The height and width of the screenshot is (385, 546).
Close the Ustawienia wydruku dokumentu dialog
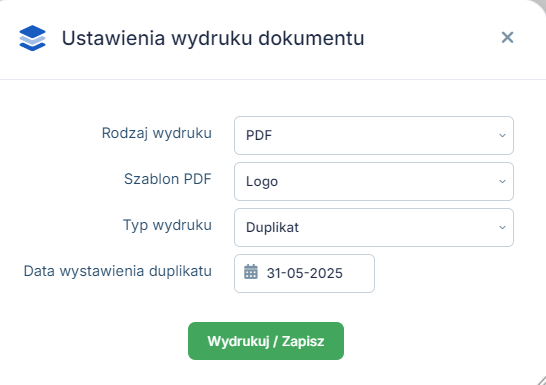click(x=507, y=37)
